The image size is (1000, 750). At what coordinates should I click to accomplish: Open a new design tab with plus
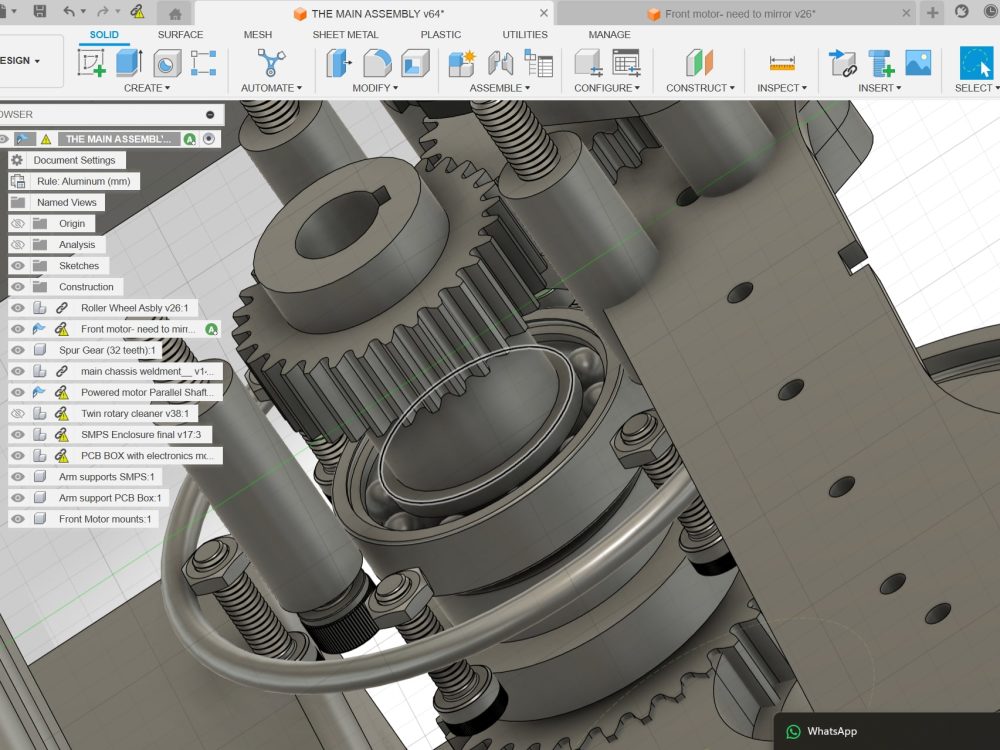pyautogui.click(x=932, y=12)
